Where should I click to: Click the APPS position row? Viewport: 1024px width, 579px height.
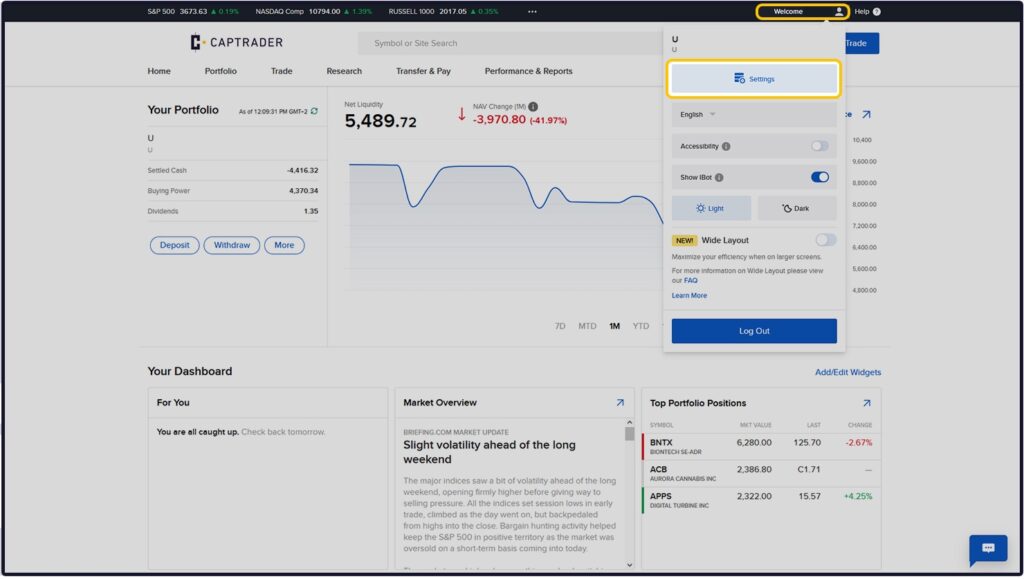click(761, 500)
